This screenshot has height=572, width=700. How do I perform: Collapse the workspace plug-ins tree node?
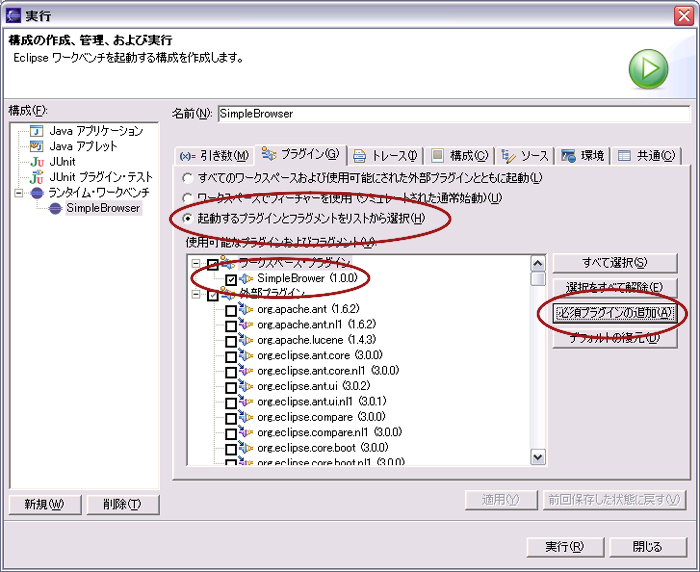pos(196,263)
